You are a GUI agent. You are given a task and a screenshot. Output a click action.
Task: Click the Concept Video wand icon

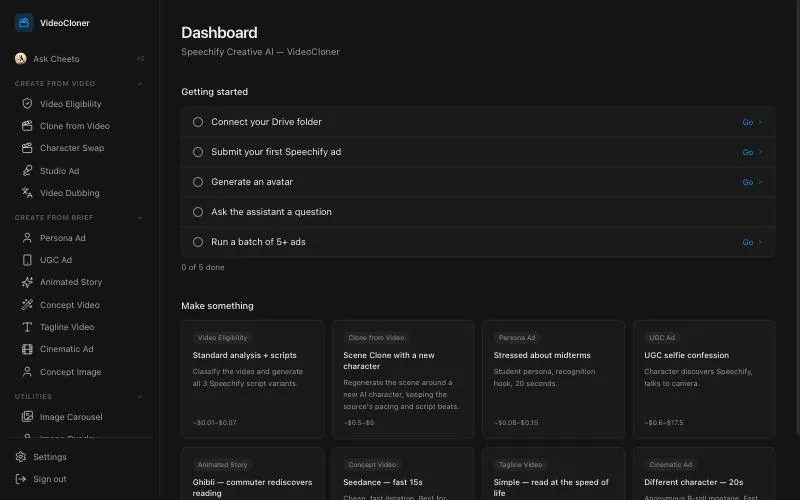[27, 305]
